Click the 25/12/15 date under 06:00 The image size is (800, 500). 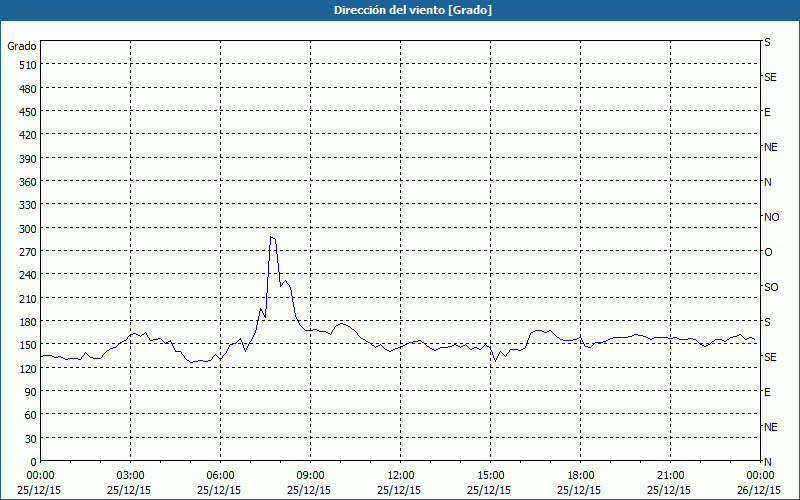pyautogui.click(x=219, y=490)
